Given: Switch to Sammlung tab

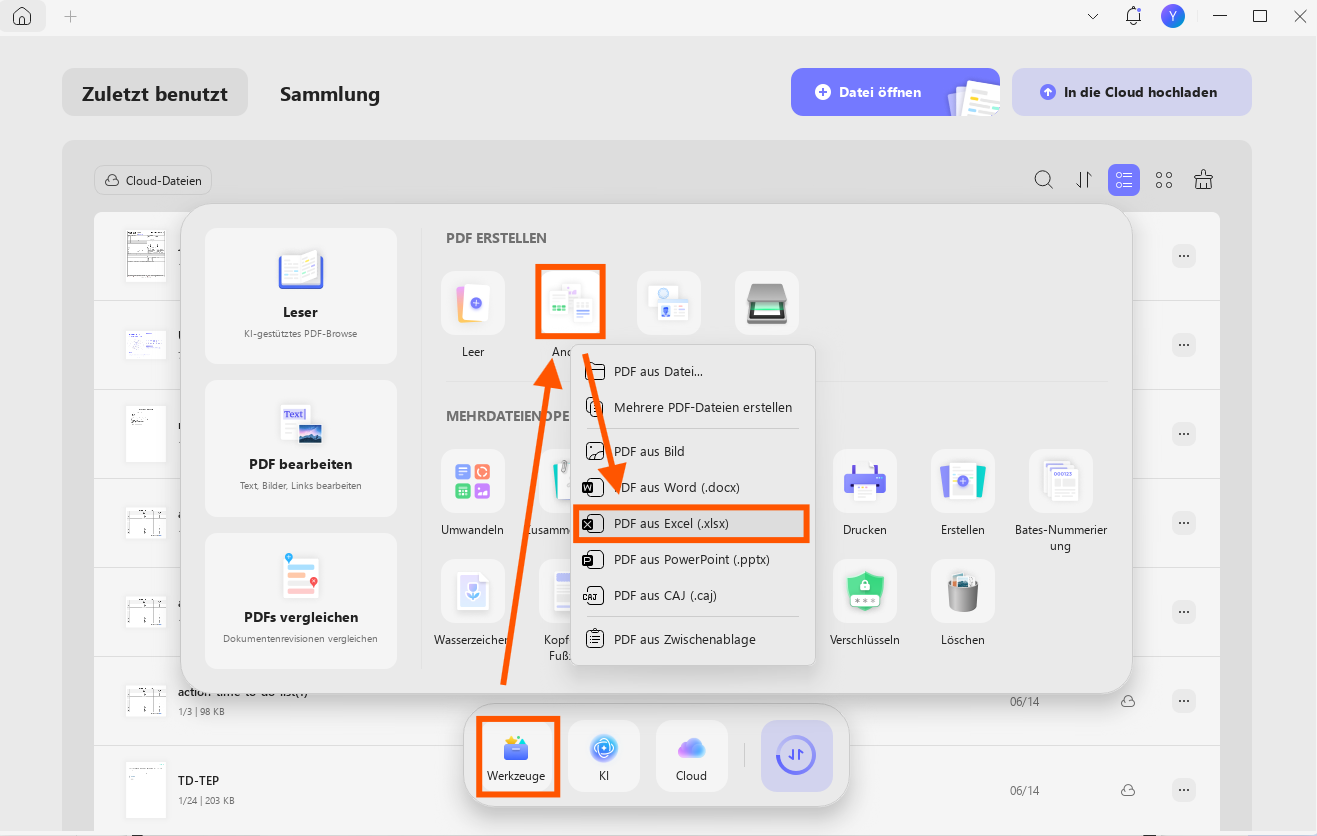Looking at the screenshot, I should [330, 94].
